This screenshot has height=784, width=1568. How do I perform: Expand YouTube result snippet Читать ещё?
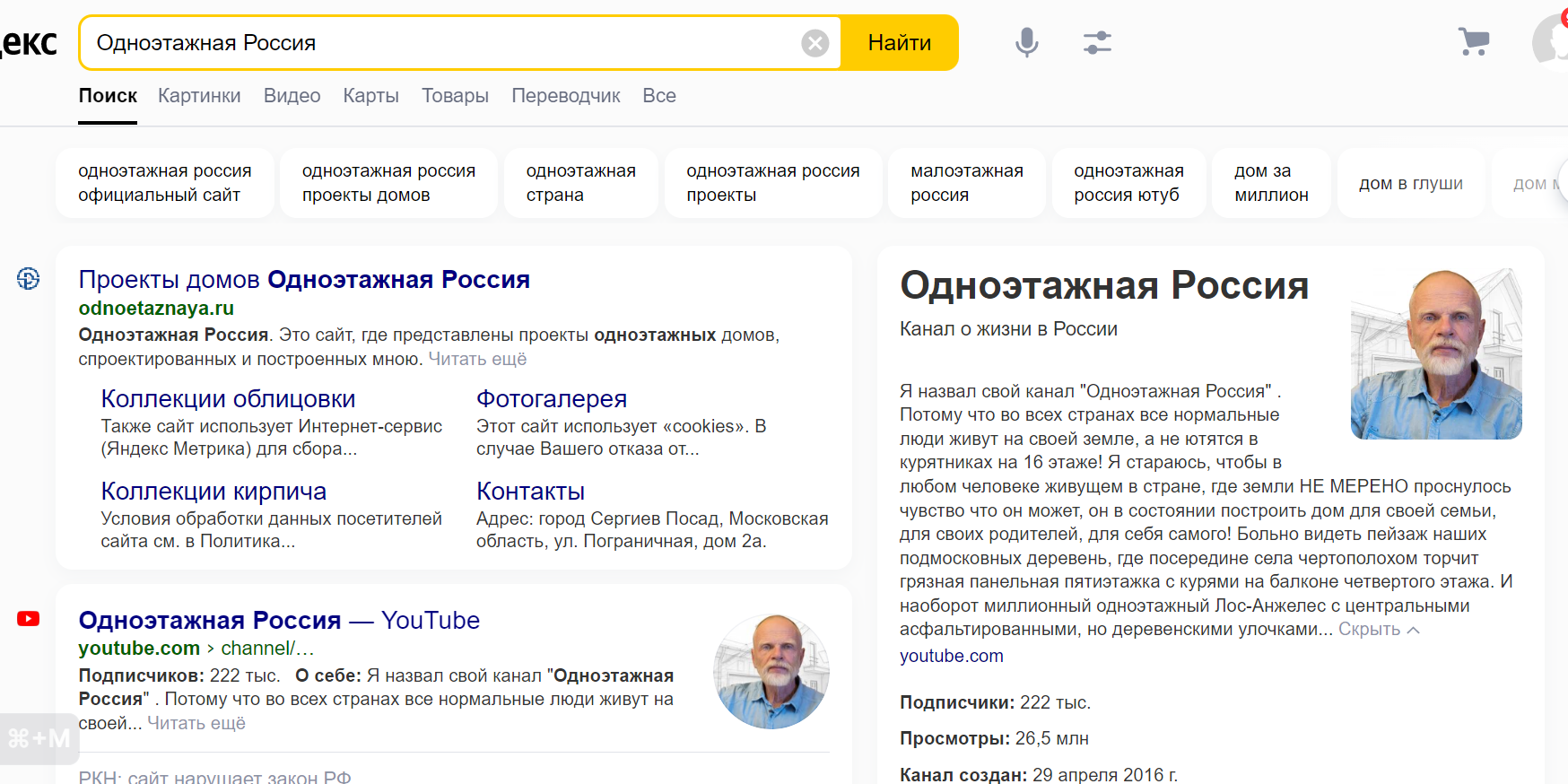(x=196, y=723)
